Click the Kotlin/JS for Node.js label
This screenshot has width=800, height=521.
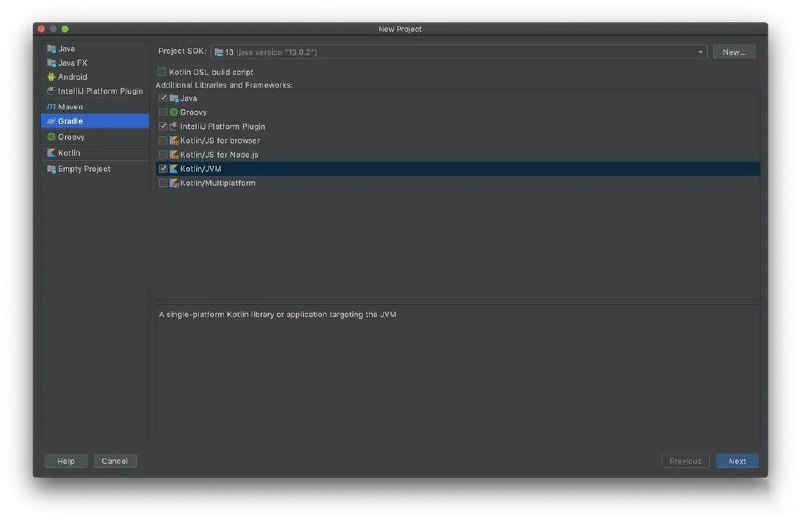(219, 155)
